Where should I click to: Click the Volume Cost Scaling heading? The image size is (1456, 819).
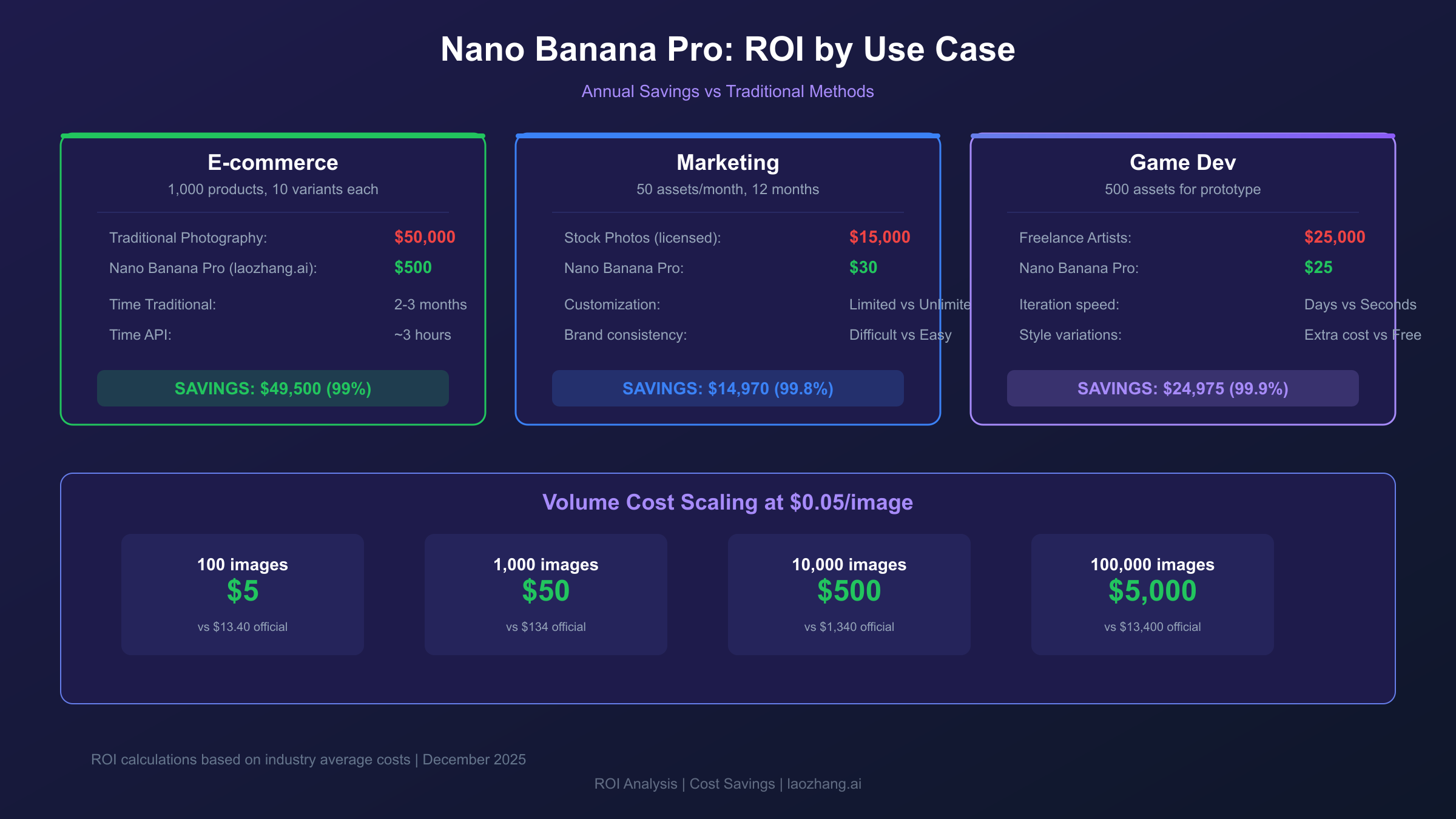point(728,502)
